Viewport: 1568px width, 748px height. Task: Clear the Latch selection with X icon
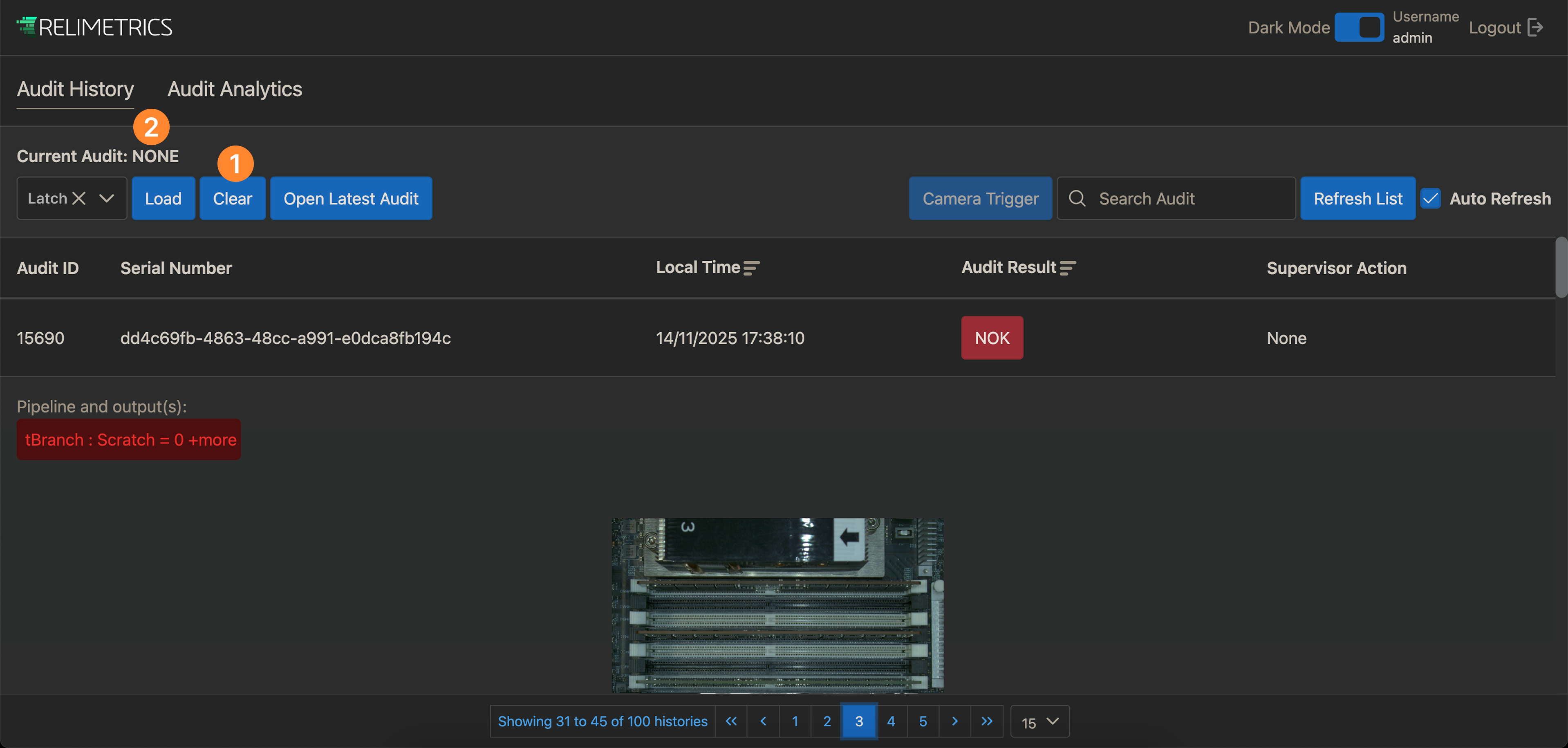[78, 198]
